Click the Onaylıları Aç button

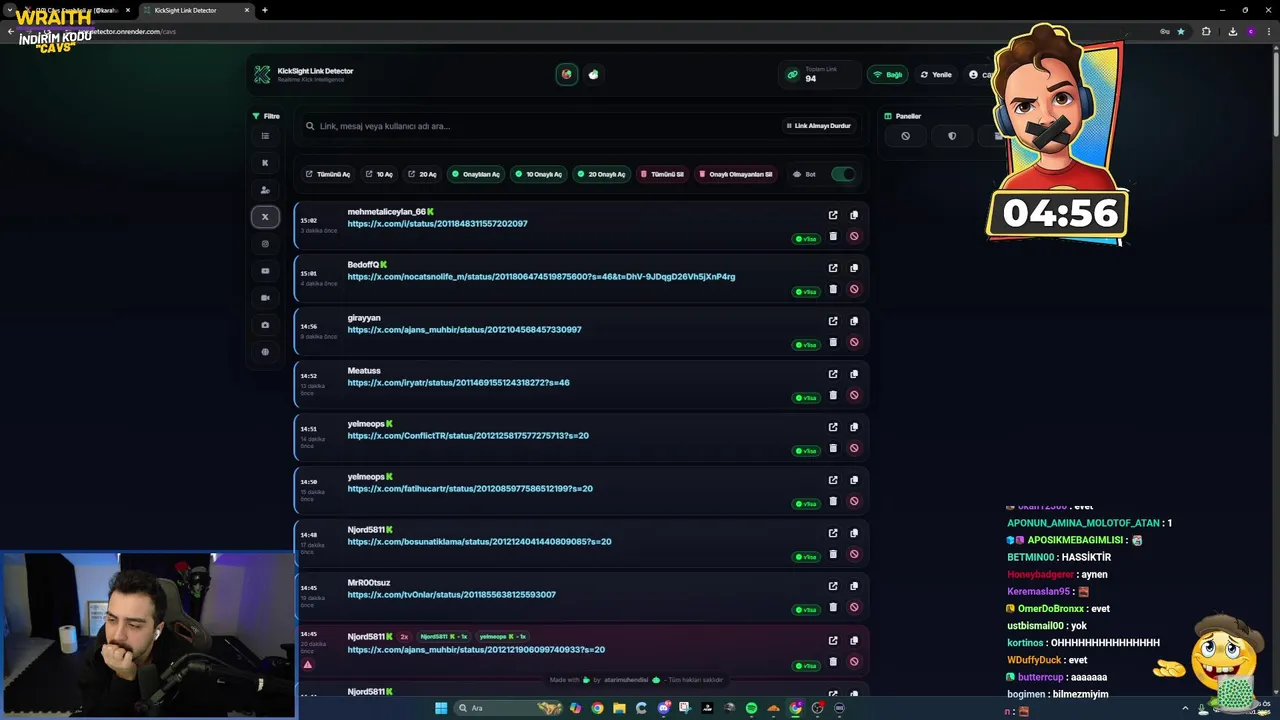click(476, 174)
